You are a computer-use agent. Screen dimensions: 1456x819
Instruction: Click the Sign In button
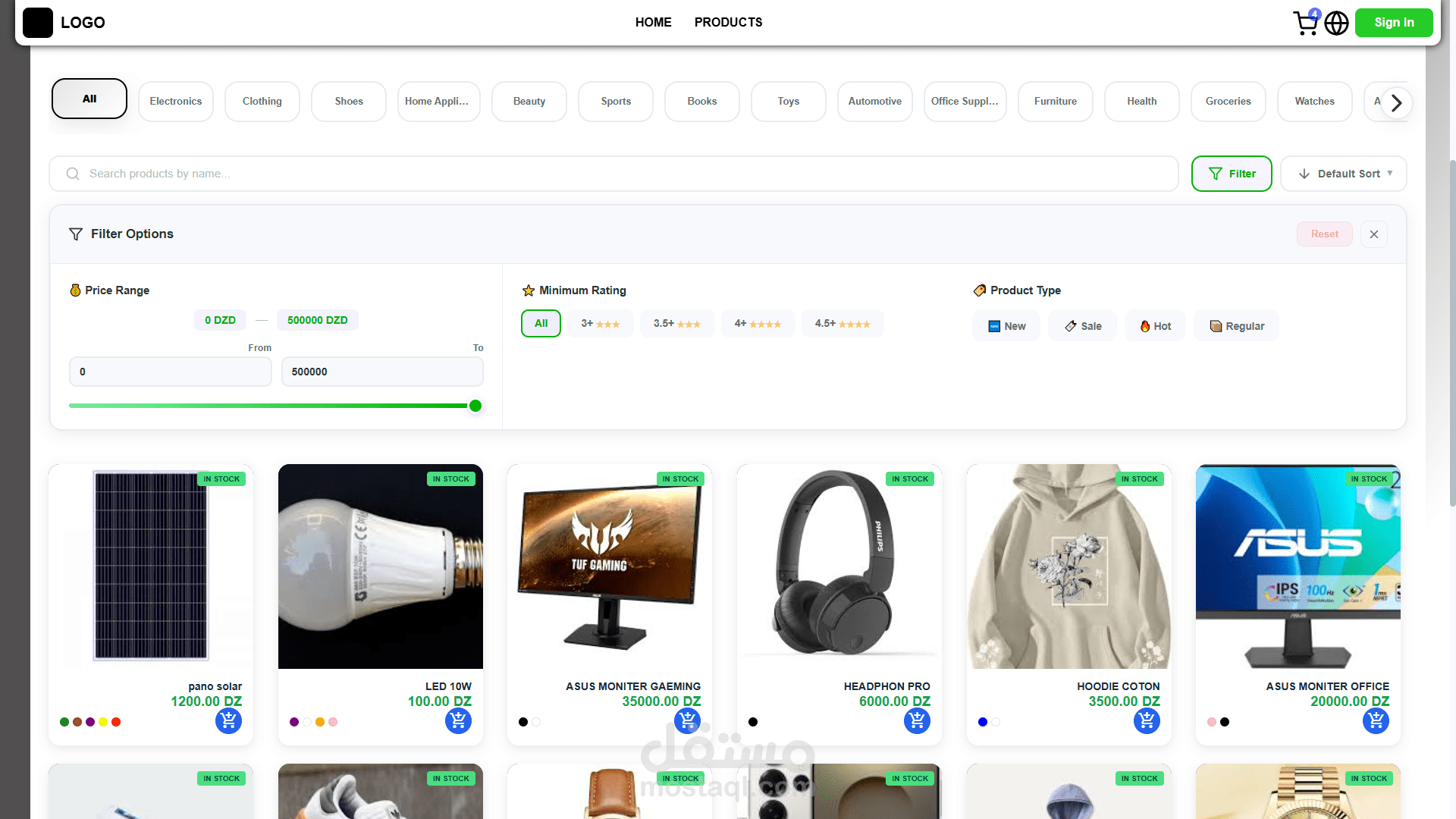[1394, 23]
